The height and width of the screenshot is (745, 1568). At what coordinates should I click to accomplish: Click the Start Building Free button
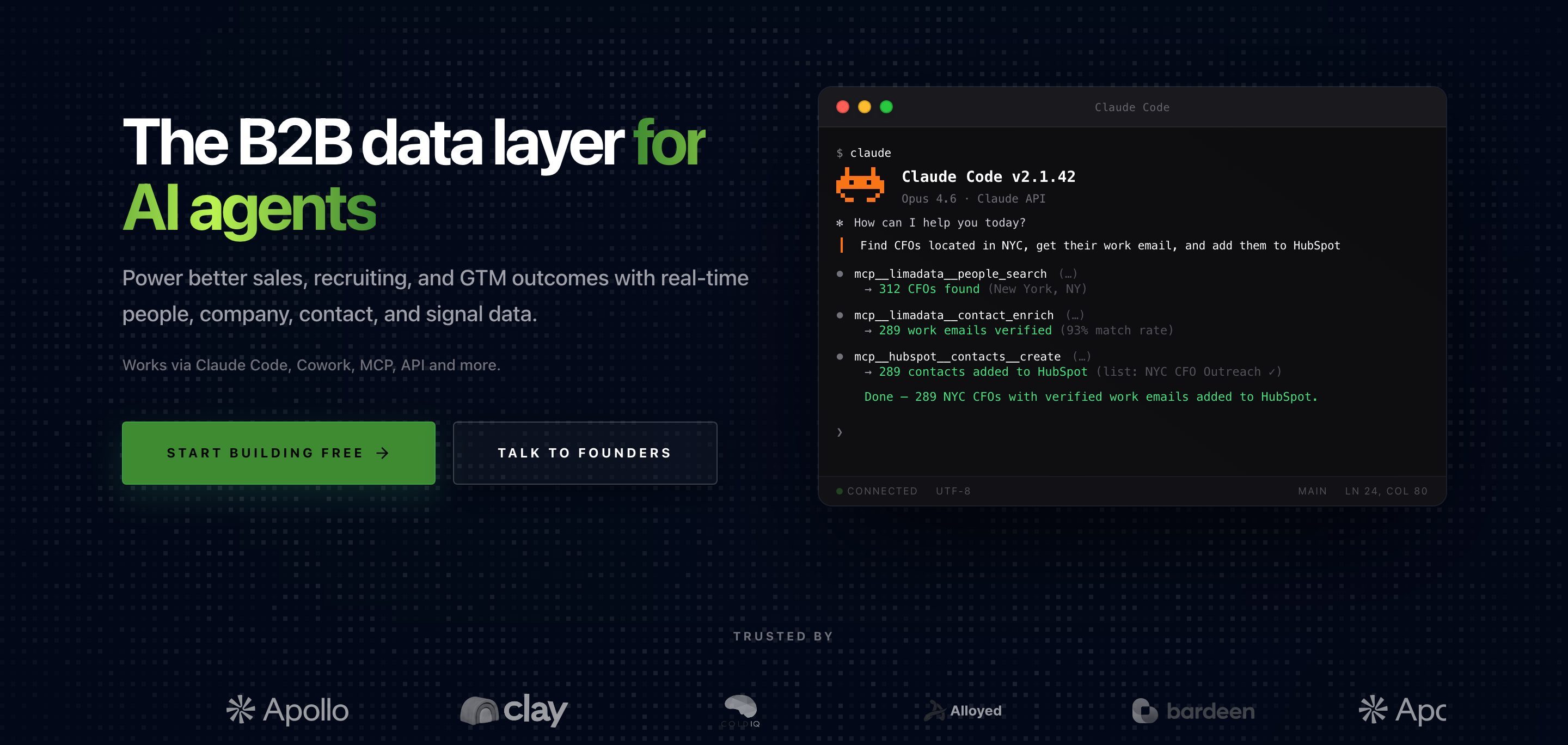coord(278,453)
